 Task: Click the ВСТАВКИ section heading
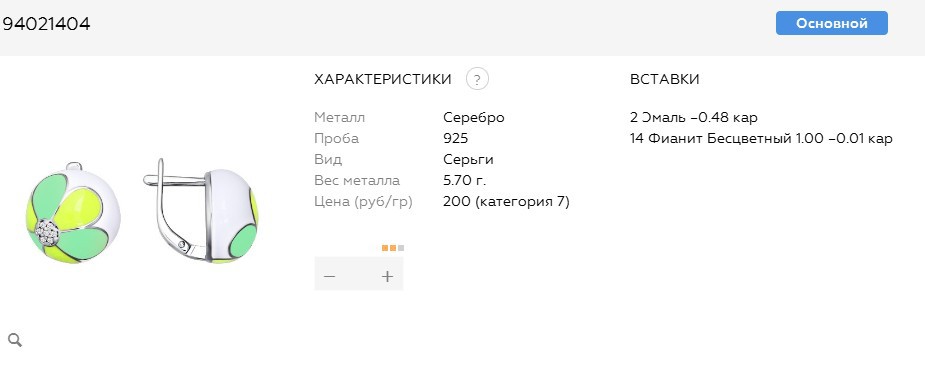665,79
